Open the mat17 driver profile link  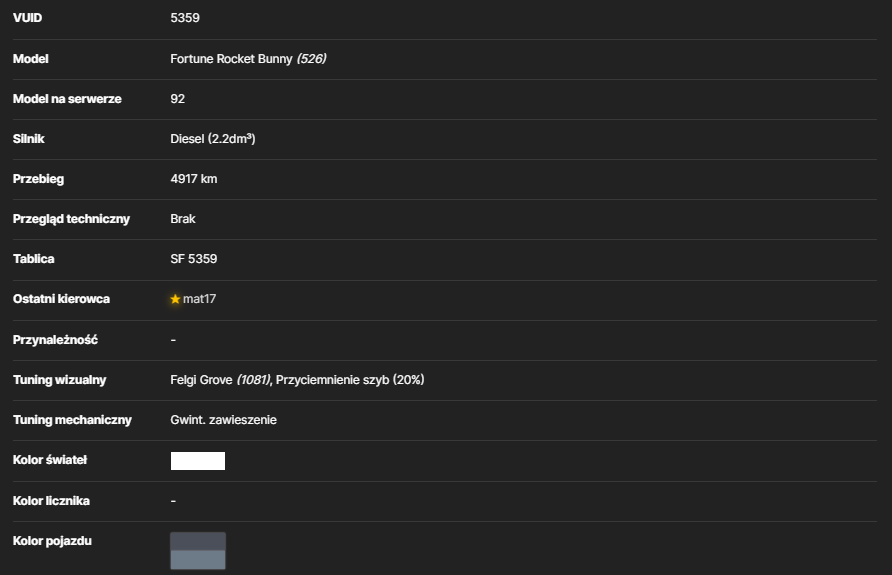[199, 299]
